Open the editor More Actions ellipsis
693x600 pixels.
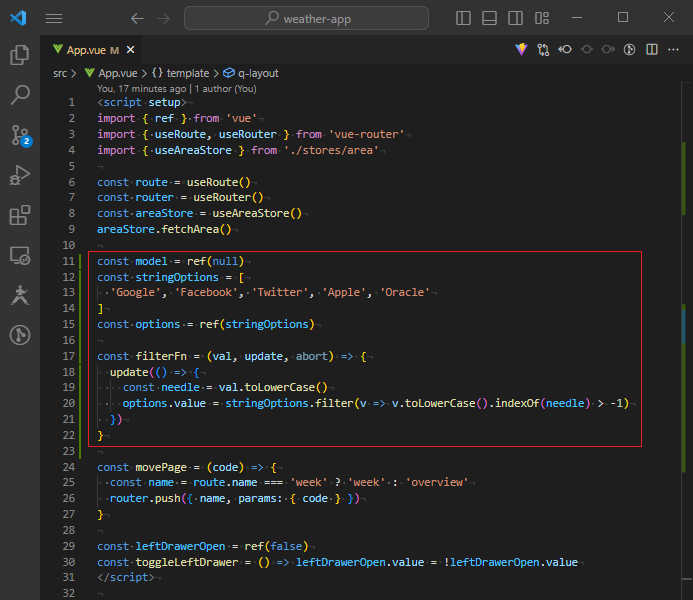pos(673,49)
